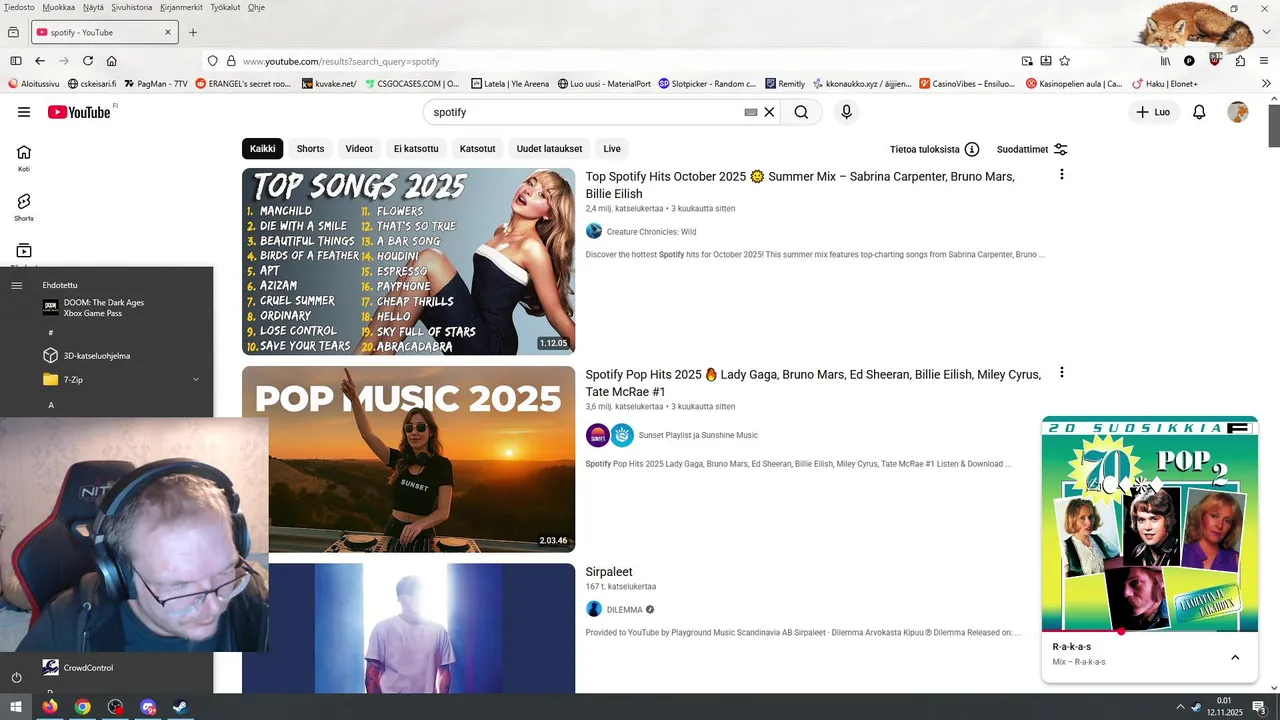1280x720 pixels.
Task: Go to the YouTube logo home link
Action: 79,112
